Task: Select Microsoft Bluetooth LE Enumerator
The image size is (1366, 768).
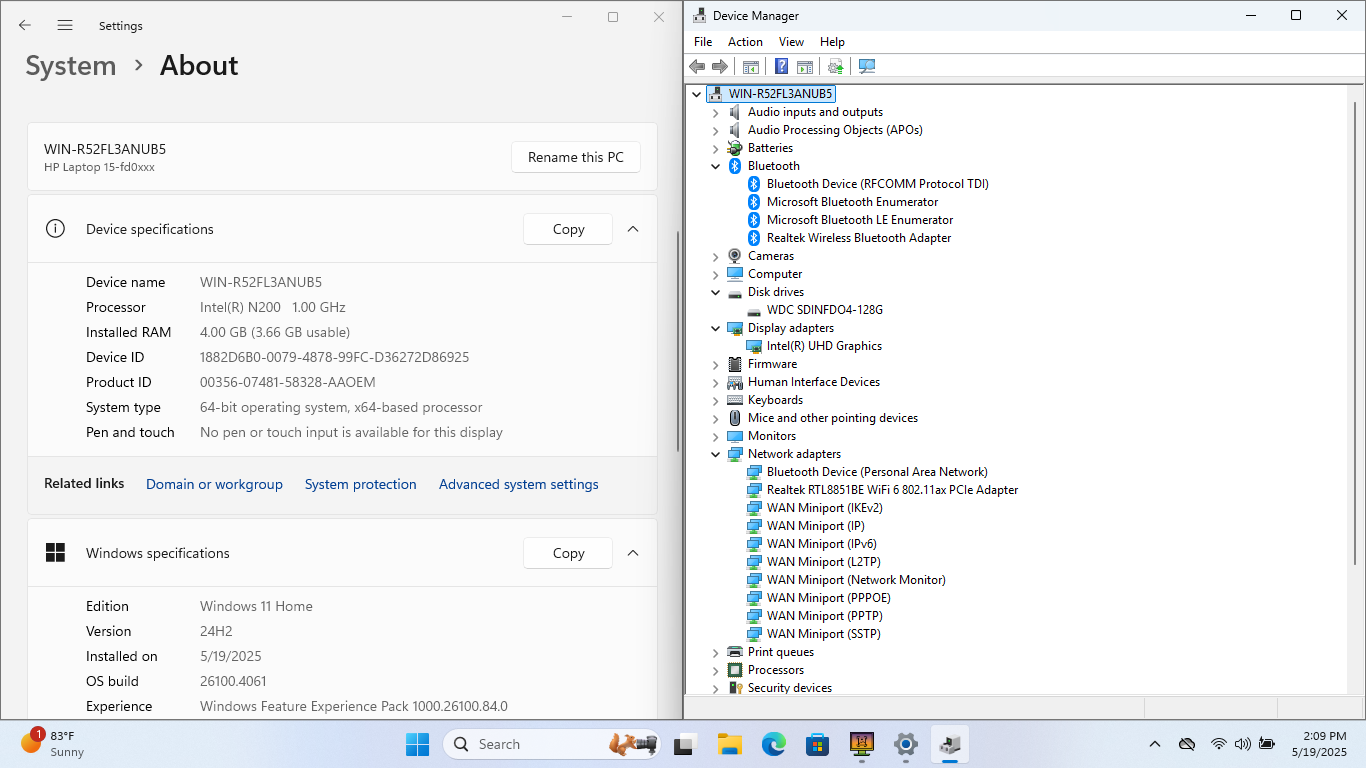Action: pyautogui.click(x=859, y=220)
